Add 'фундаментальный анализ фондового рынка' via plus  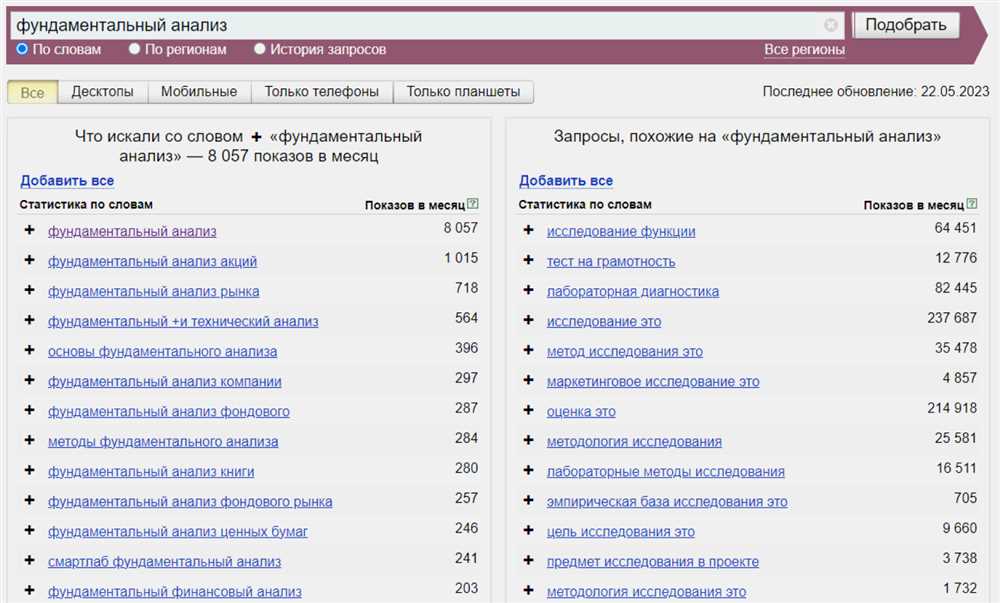tap(29, 500)
